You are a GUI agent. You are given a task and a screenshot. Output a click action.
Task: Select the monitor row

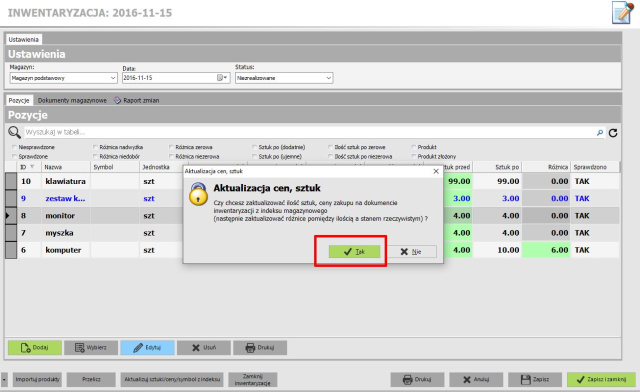click(312, 216)
